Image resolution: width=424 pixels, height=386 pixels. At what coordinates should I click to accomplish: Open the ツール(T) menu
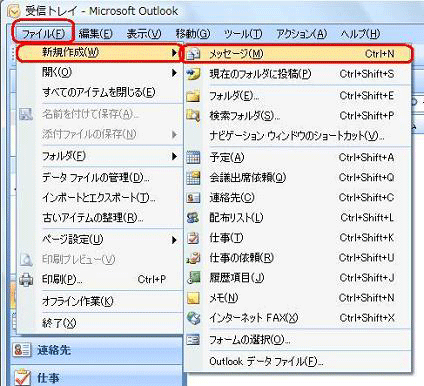coord(243,34)
